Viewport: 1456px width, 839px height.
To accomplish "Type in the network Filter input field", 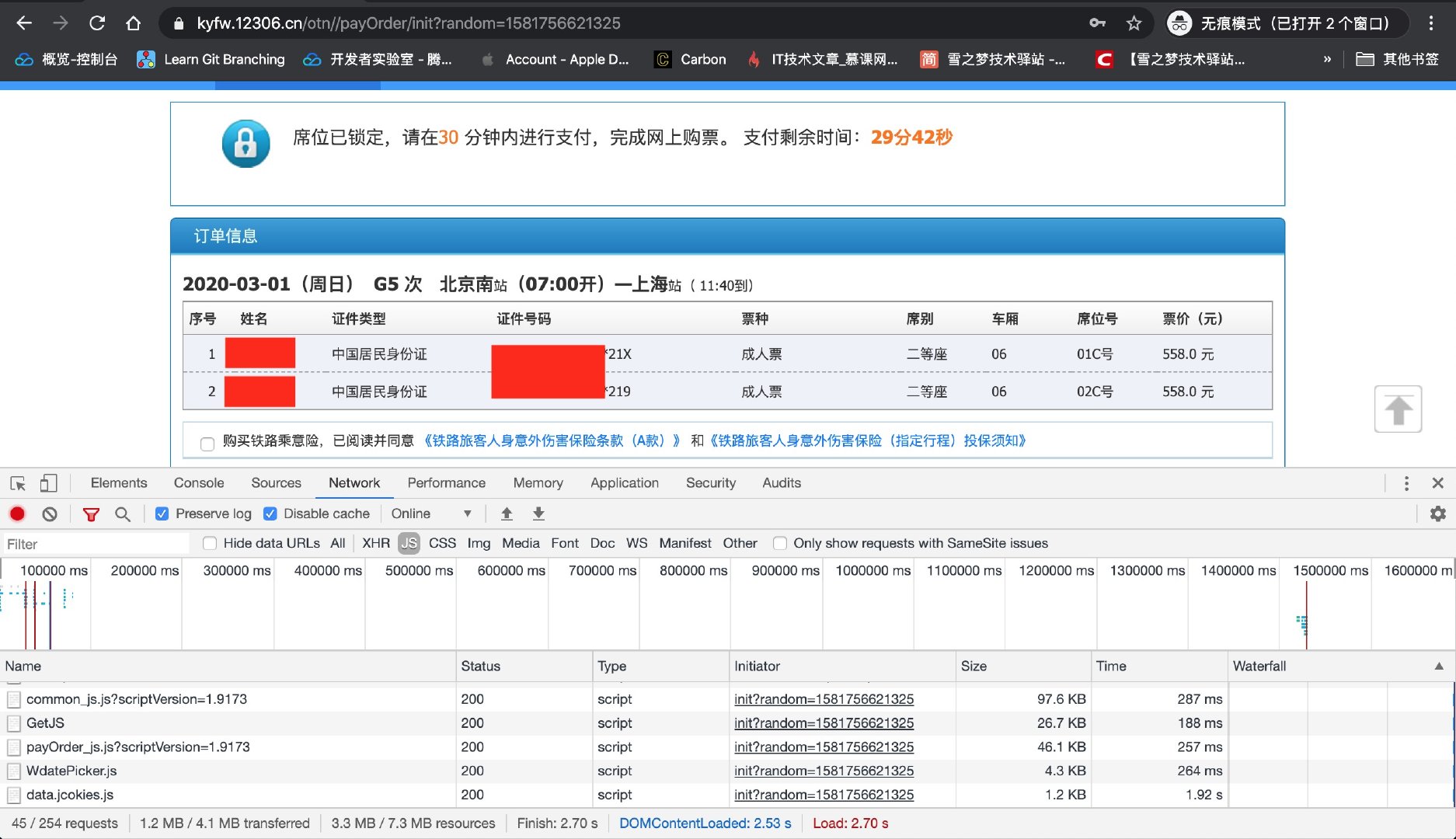I will (93, 543).
